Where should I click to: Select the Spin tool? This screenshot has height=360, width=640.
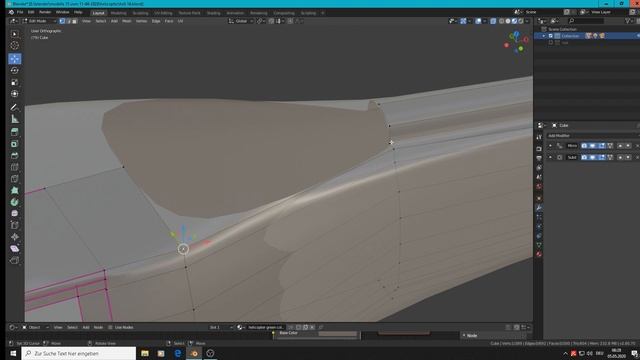(15, 202)
